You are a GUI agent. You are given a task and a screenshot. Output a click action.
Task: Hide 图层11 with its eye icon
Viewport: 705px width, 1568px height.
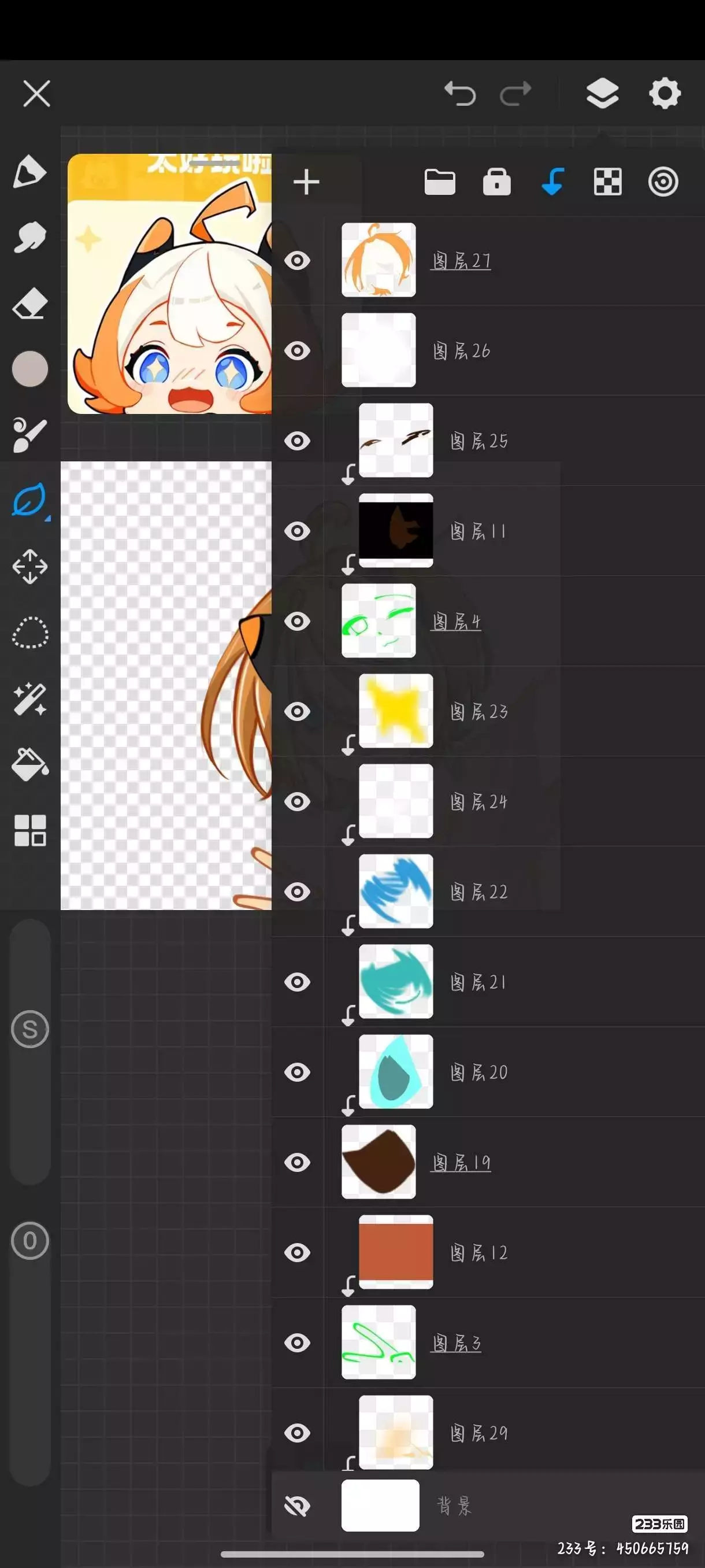click(x=298, y=531)
